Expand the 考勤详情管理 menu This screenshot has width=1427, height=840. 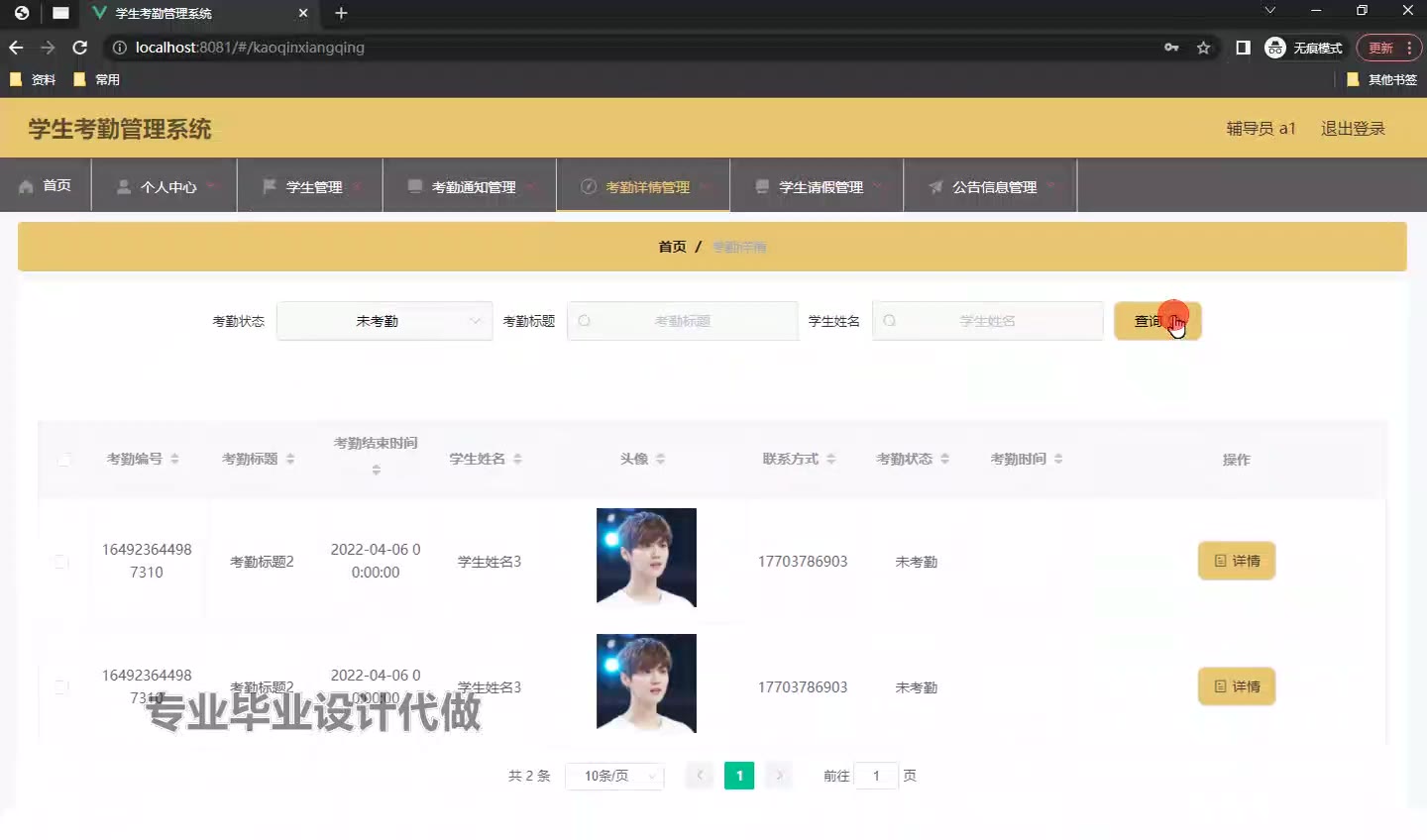click(643, 186)
